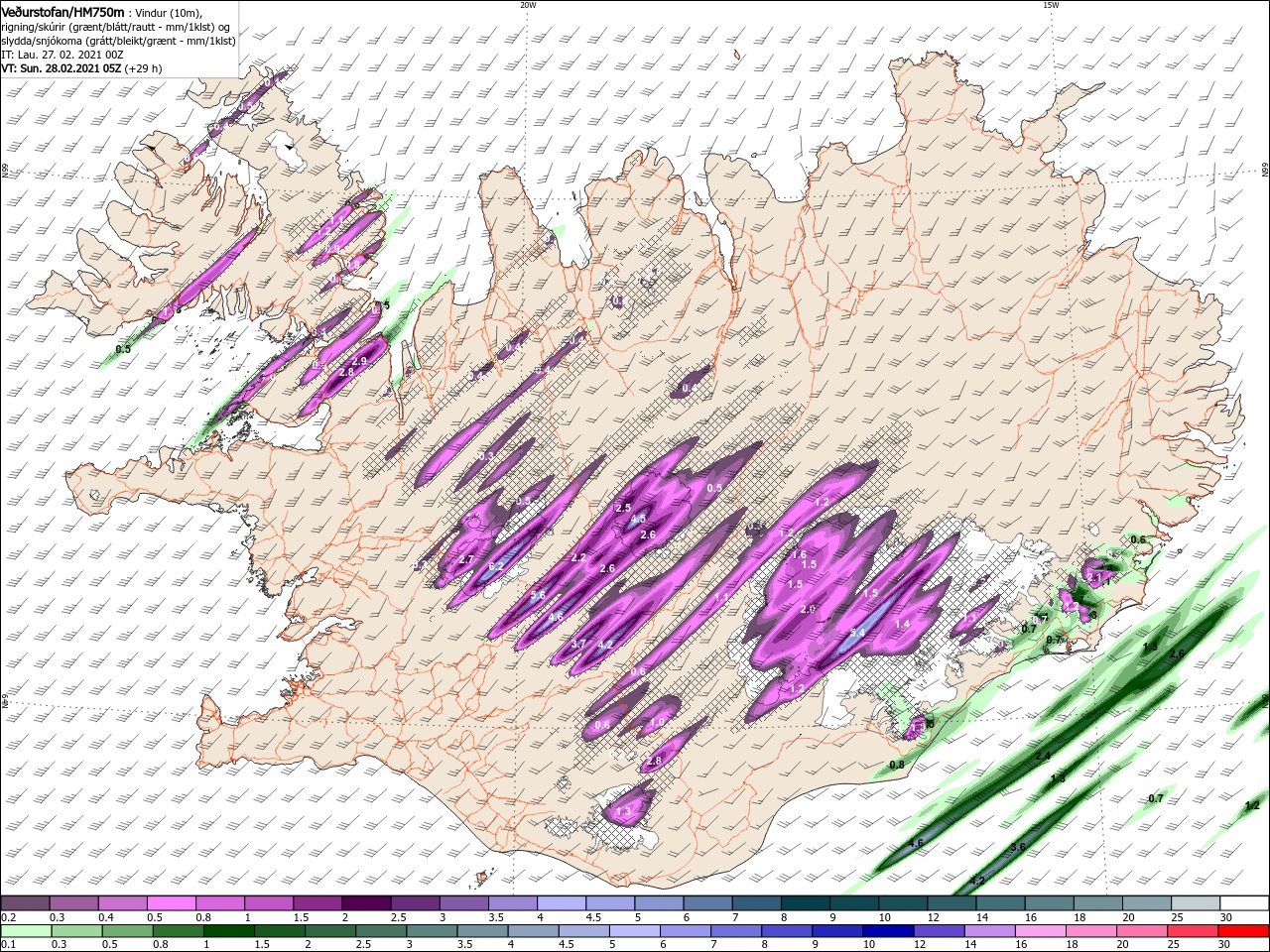Pick the darkest purple 2 swatch in snow legend
Viewport: 1270px width, 952px height.
365,903
